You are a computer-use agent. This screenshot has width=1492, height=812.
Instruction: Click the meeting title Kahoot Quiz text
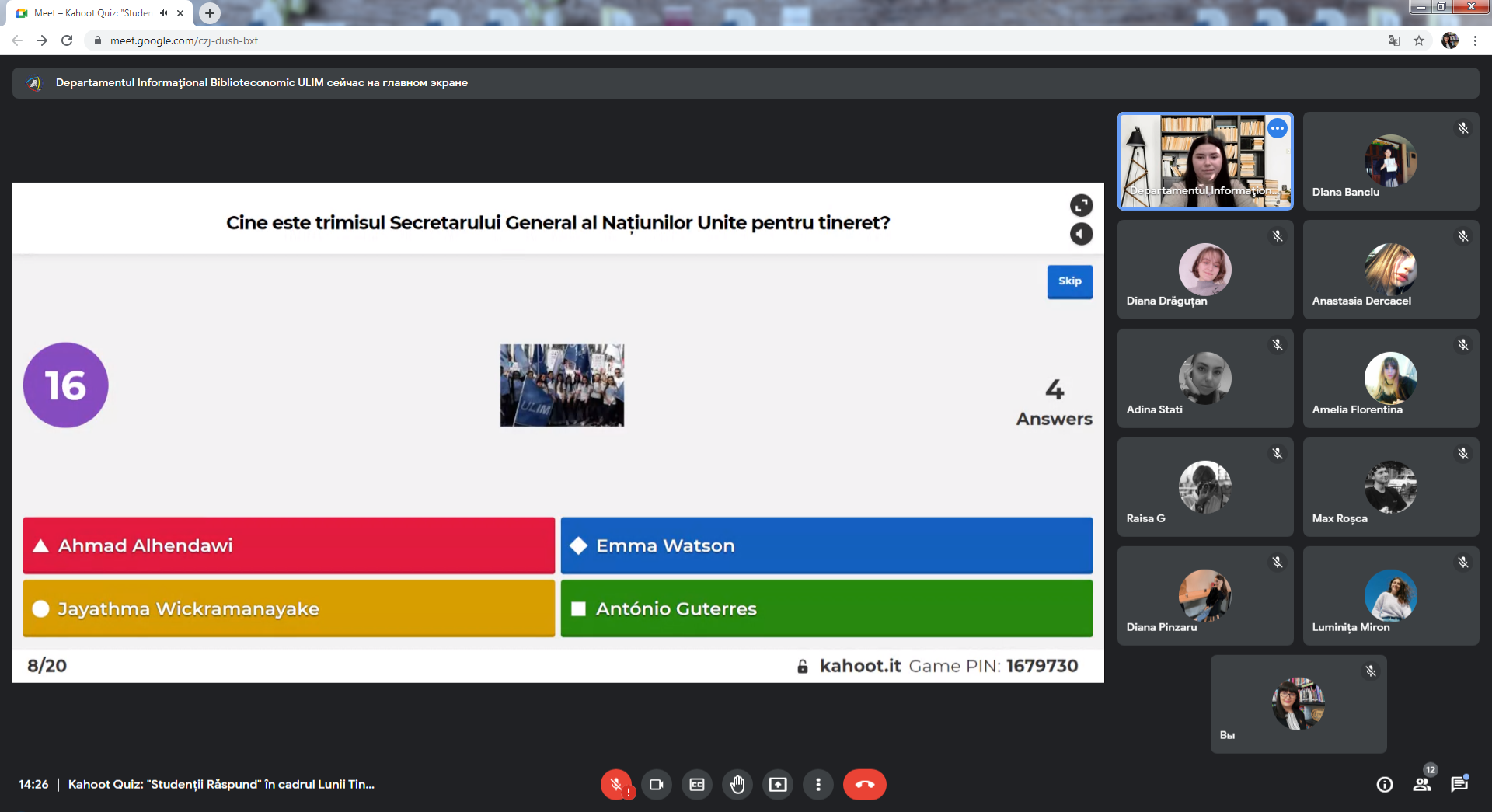[x=221, y=785]
